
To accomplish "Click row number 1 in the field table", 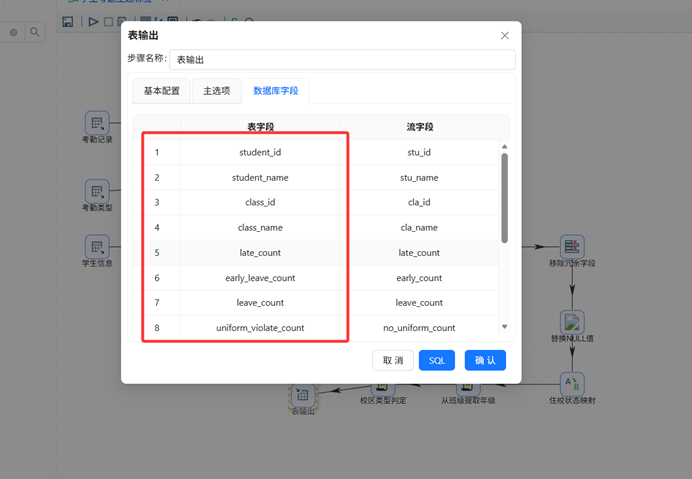I will click(x=157, y=152).
